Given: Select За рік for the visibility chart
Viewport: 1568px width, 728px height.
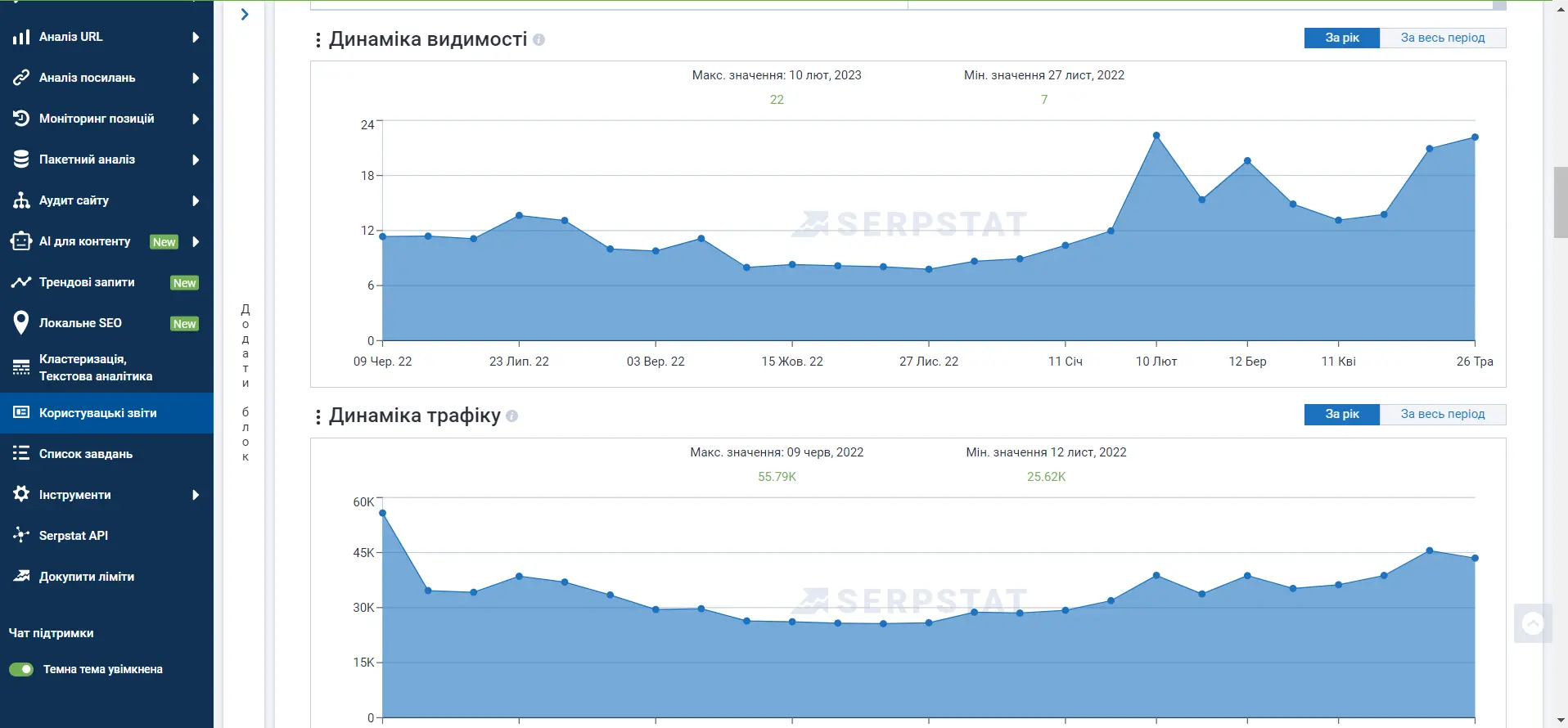Looking at the screenshot, I should click(x=1342, y=38).
